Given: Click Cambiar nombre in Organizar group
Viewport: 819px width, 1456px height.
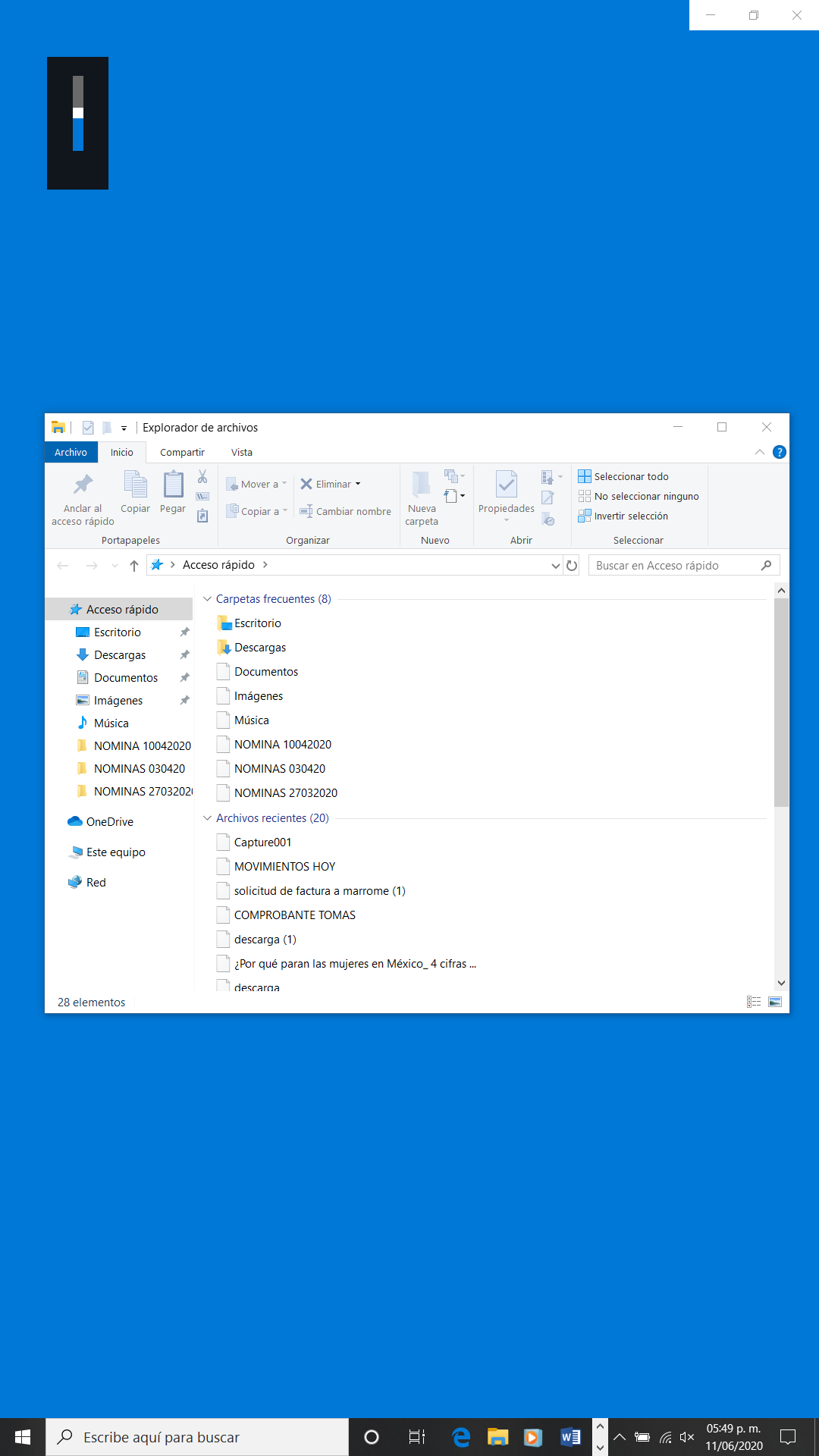Looking at the screenshot, I should click(345, 511).
